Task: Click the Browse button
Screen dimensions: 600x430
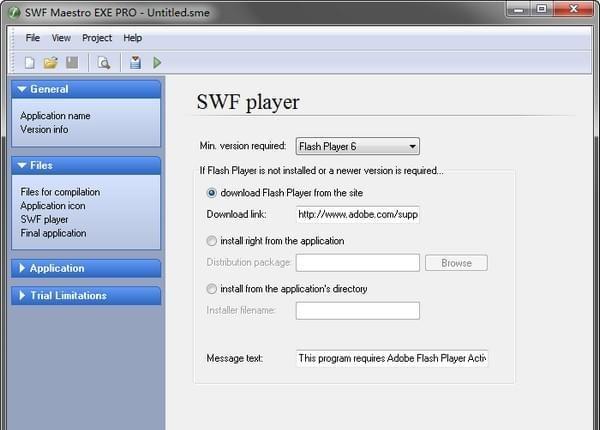Action: click(456, 263)
